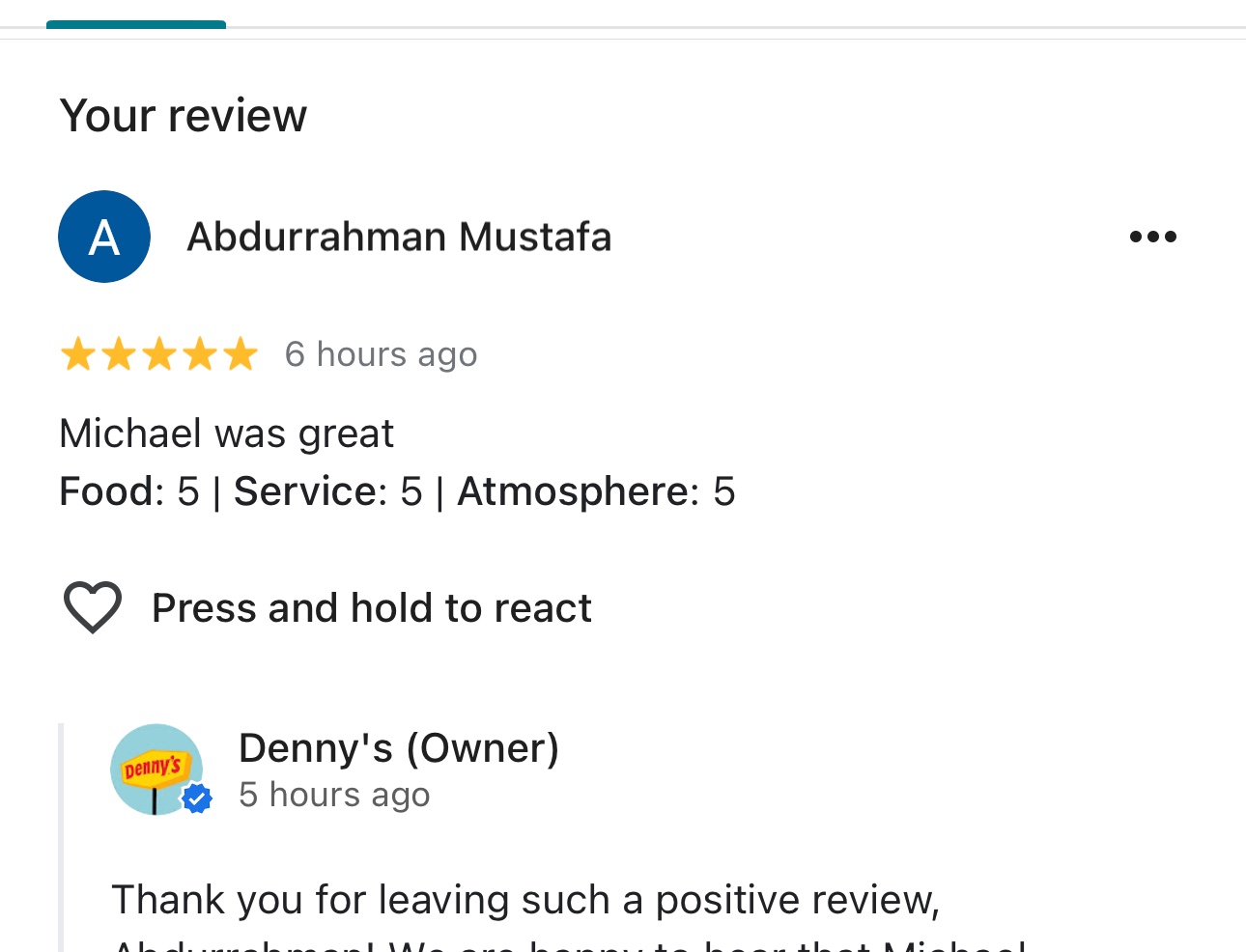Click the "5 hours ago" owner reply timestamp
This screenshot has width=1246, height=952.
tap(334, 795)
